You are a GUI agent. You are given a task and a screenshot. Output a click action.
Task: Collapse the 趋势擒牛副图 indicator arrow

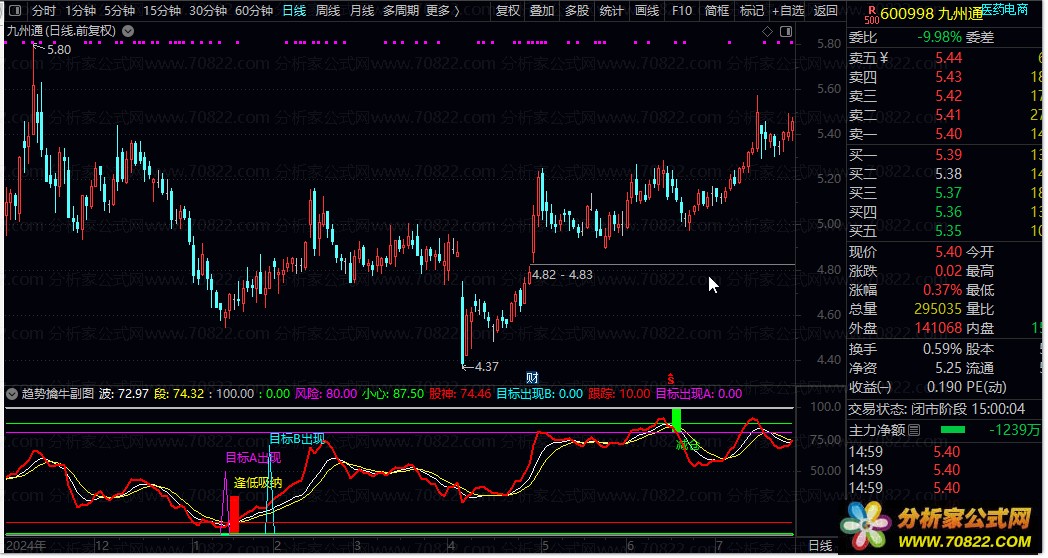(12, 394)
